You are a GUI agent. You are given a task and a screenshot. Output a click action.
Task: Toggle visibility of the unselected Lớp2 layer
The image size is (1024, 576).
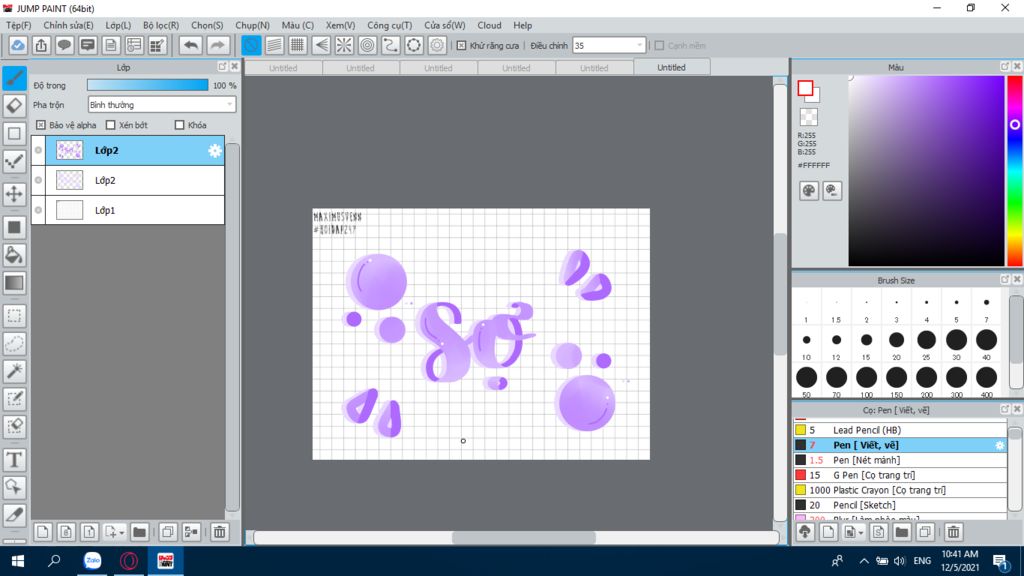tap(39, 180)
